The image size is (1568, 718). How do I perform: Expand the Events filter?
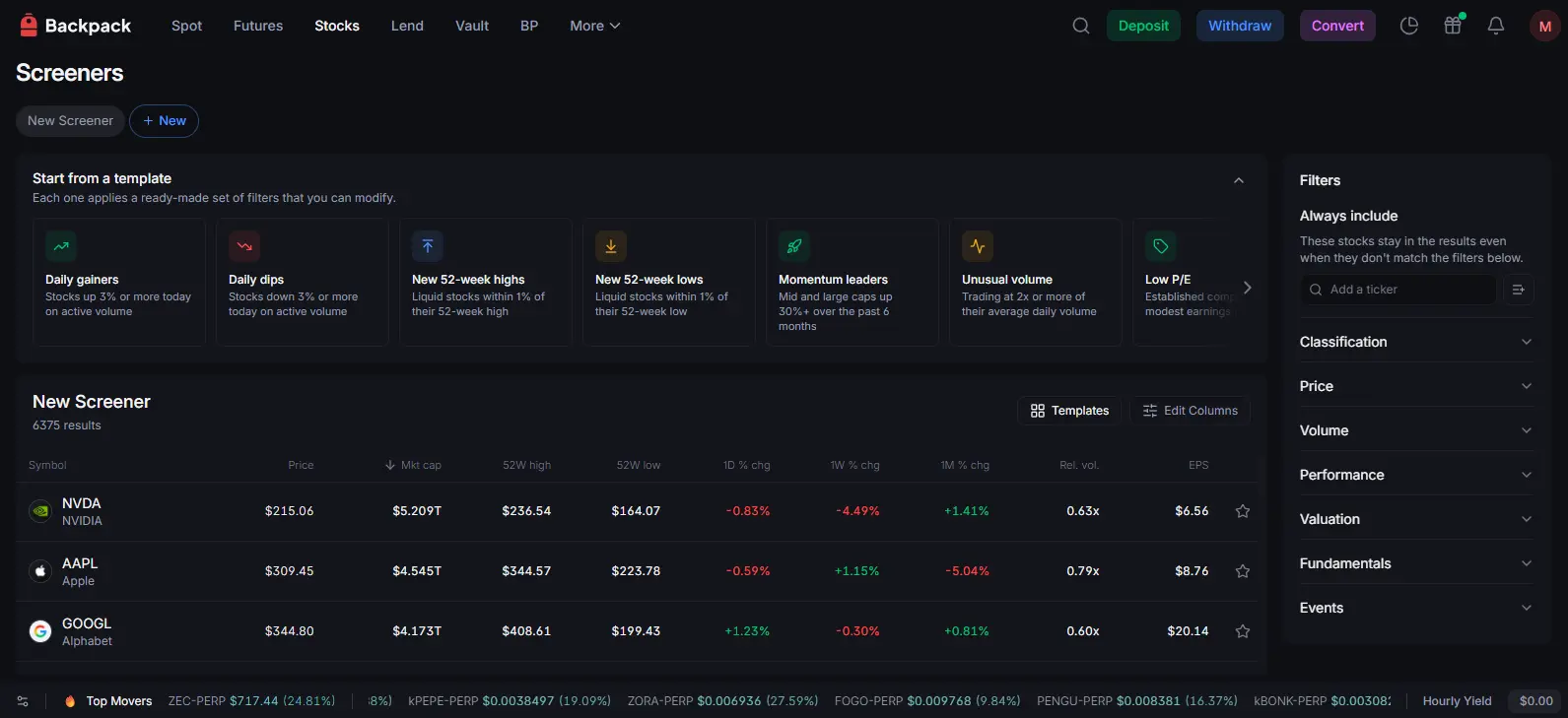click(x=1416, y=608)
